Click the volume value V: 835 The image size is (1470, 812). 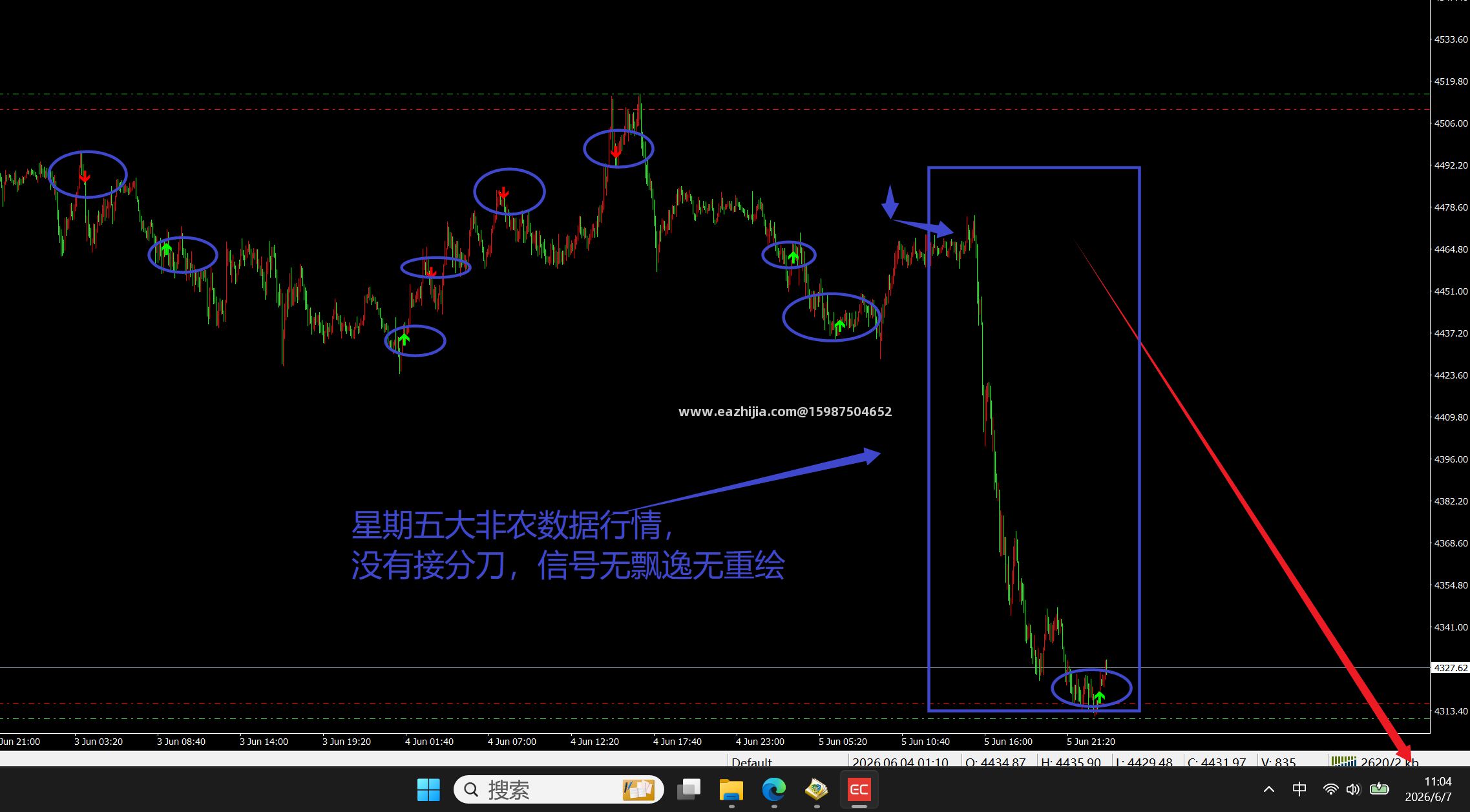[x=1279, y=762]
